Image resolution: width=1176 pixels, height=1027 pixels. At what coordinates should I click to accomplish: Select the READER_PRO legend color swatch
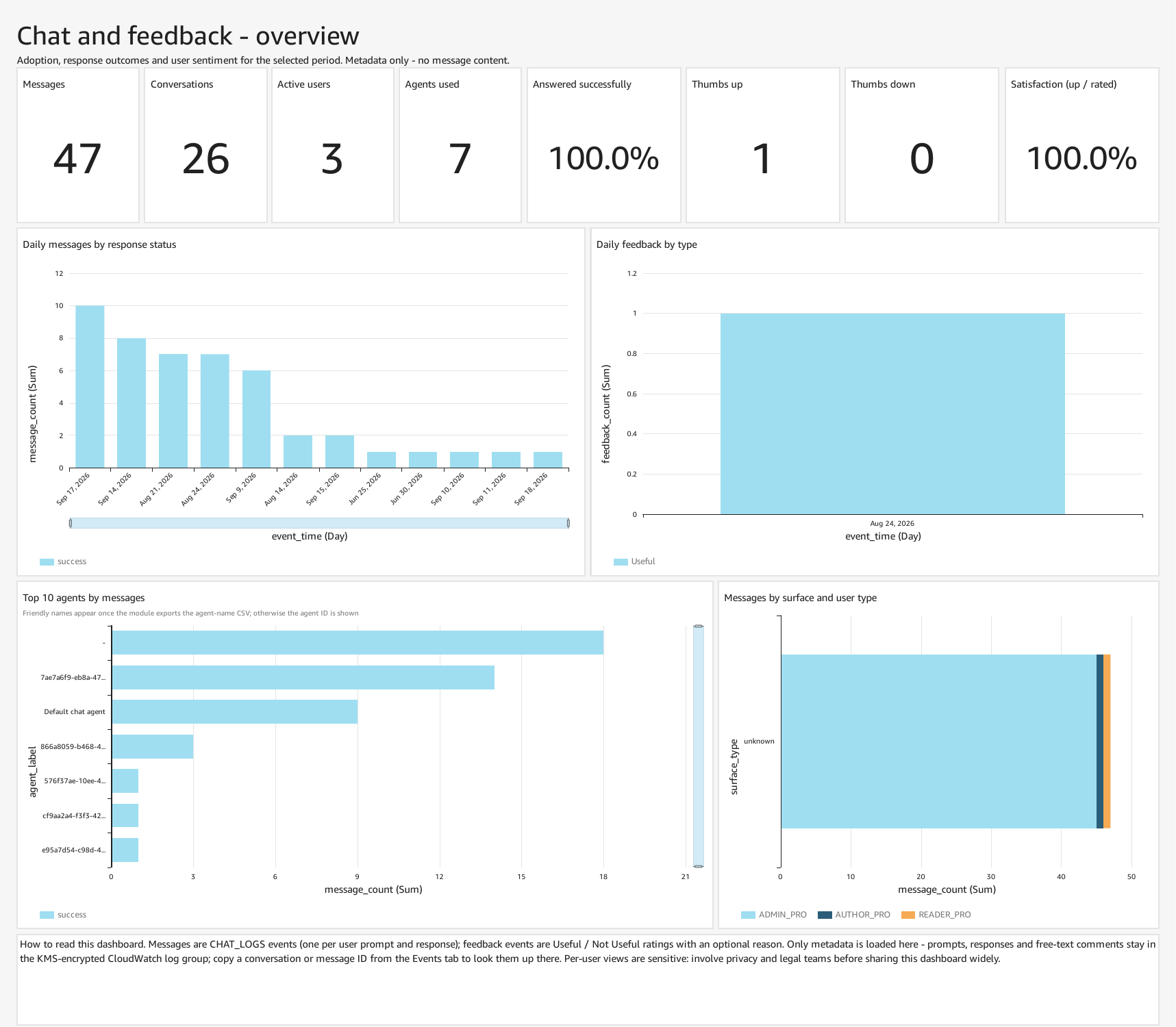(x=908, y=915)
